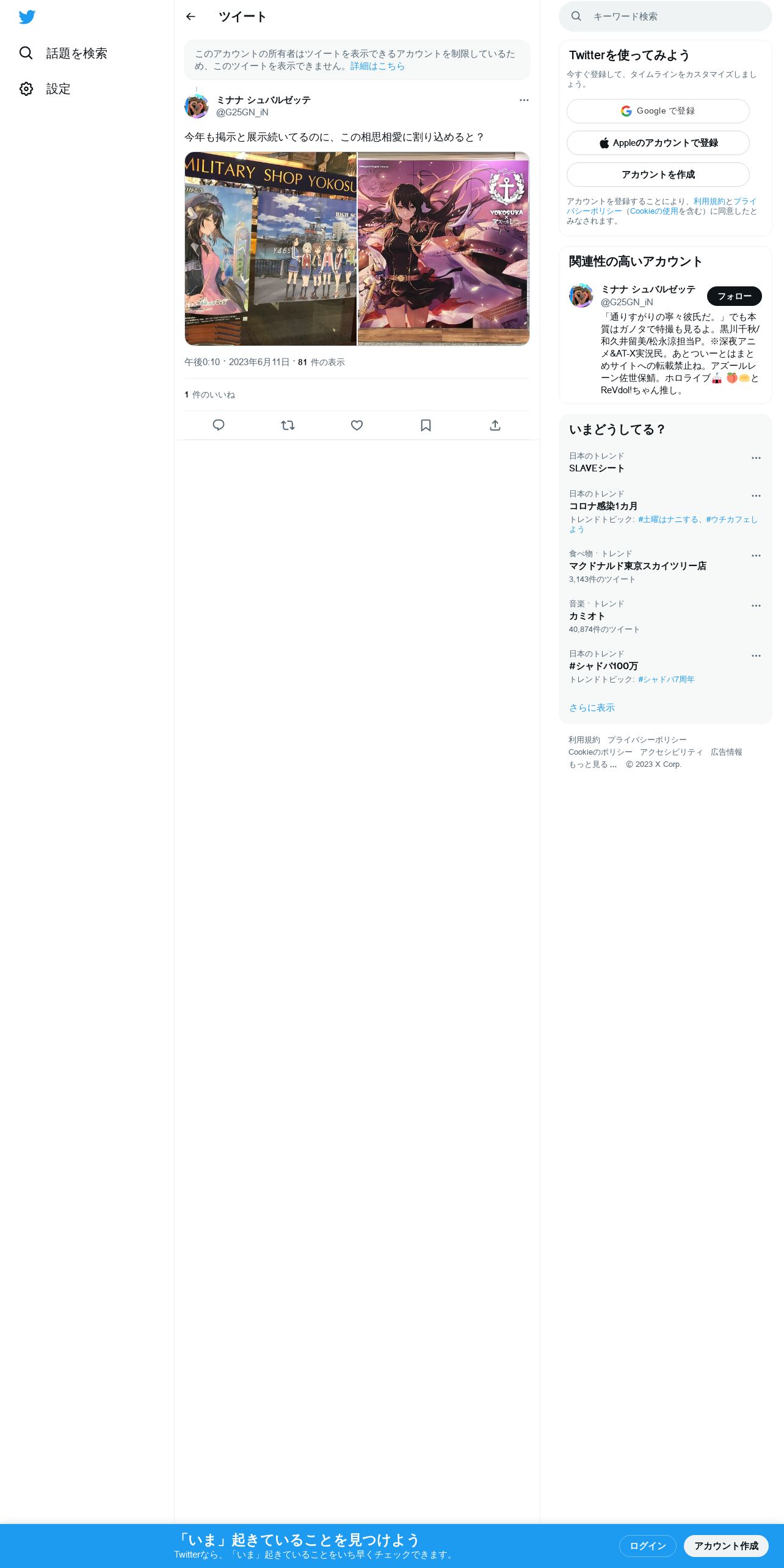Expand もっと見る footer menu

click(592, 764)
